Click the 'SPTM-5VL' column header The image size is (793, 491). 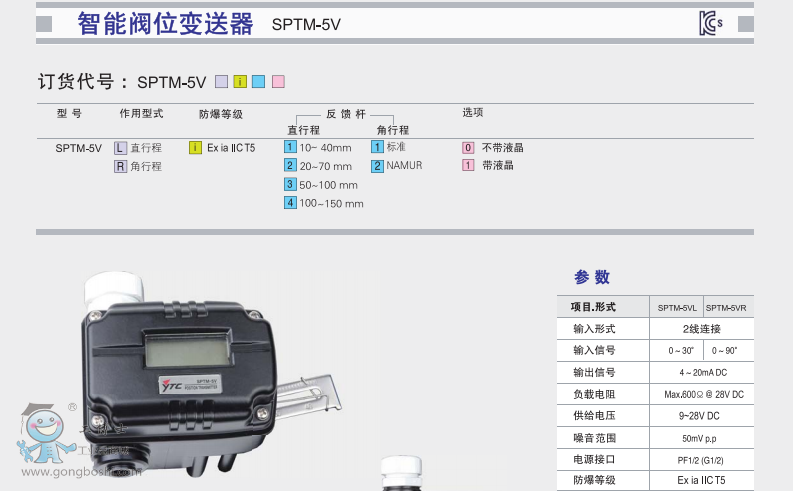pyautogui.click(x=677, y=307)
